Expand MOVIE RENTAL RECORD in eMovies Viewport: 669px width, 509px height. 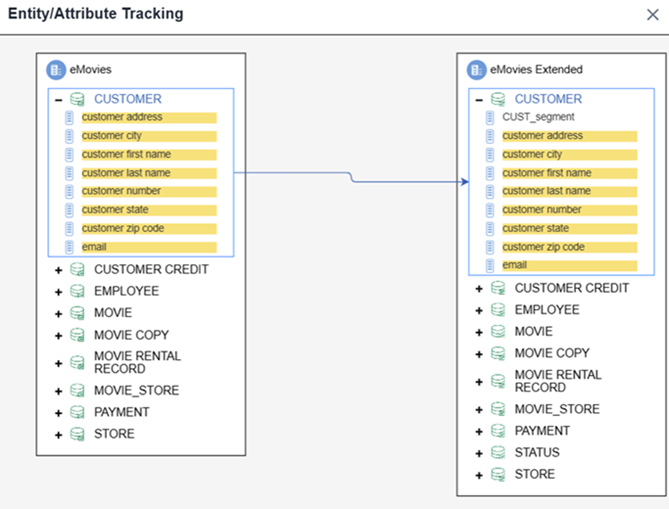point(58,364)
